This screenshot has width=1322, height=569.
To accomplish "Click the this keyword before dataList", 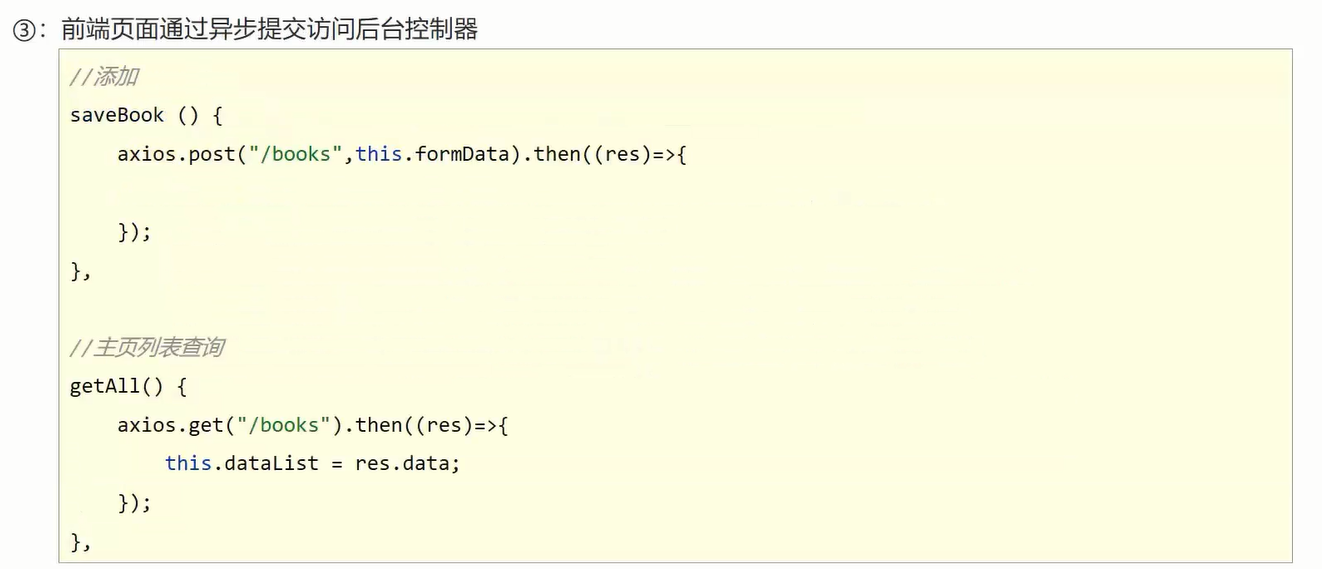I will coord(188,463).
